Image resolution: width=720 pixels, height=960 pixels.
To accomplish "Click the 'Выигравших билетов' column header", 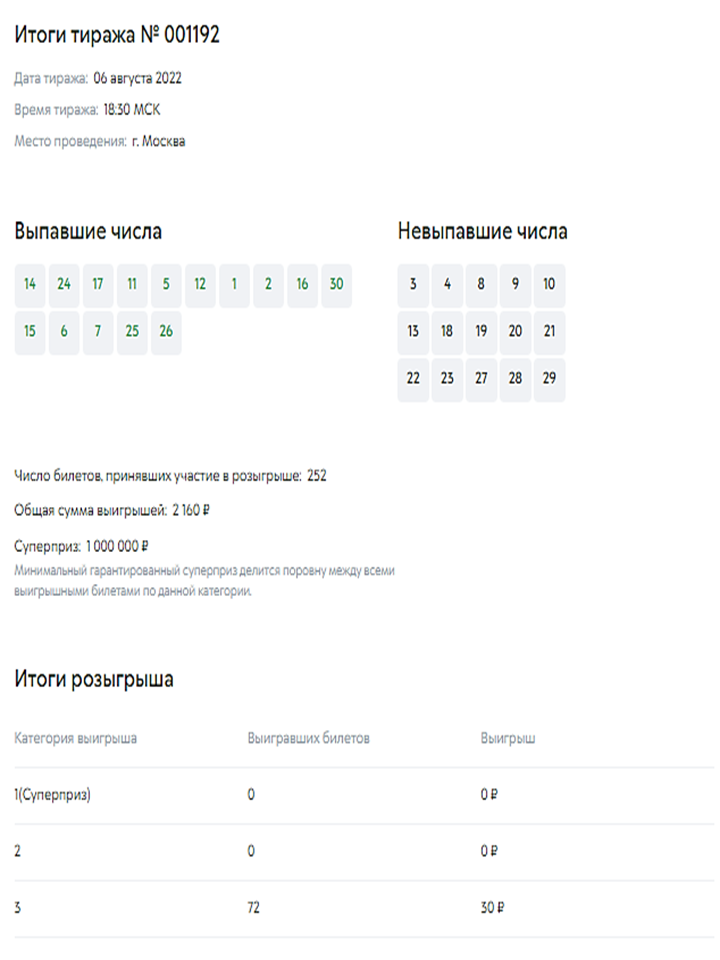I will 309,739.
